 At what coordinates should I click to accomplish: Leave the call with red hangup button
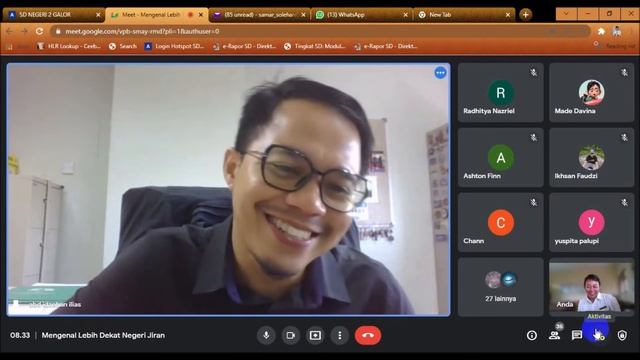pyautogui.click(x=368, y=336)
